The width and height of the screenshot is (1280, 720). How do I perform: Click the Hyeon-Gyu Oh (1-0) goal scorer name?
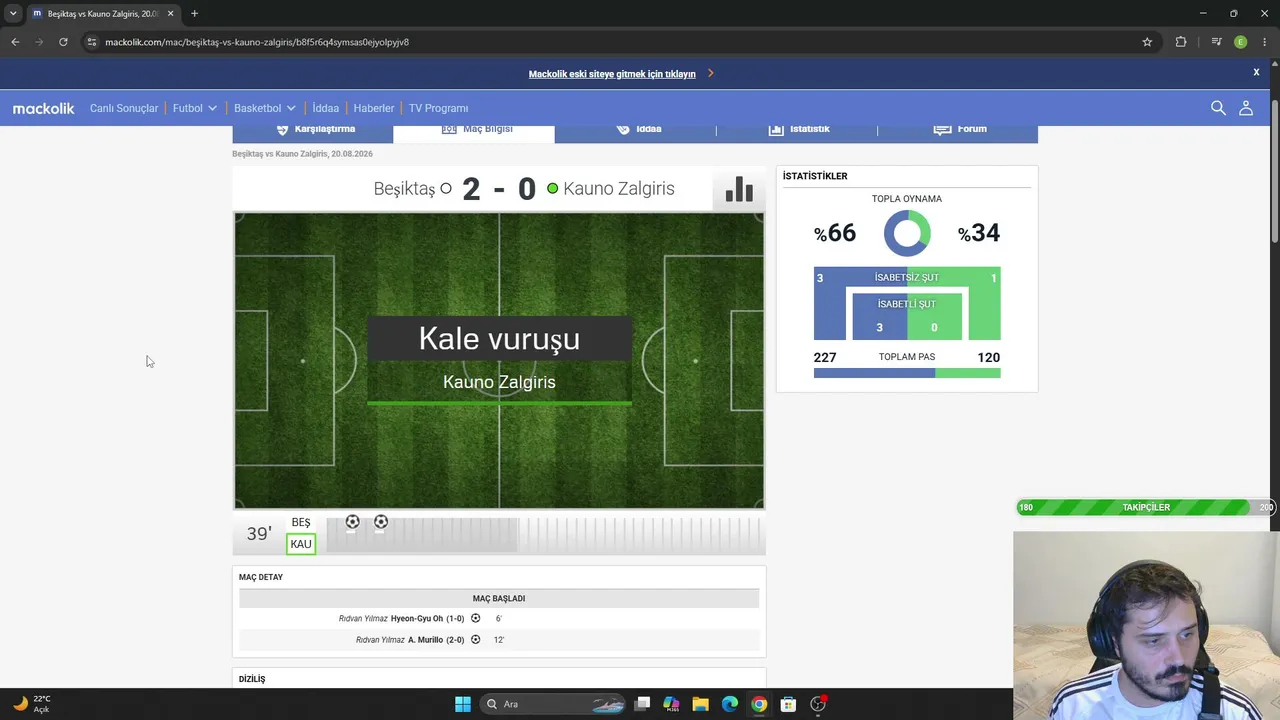[428, 619]
